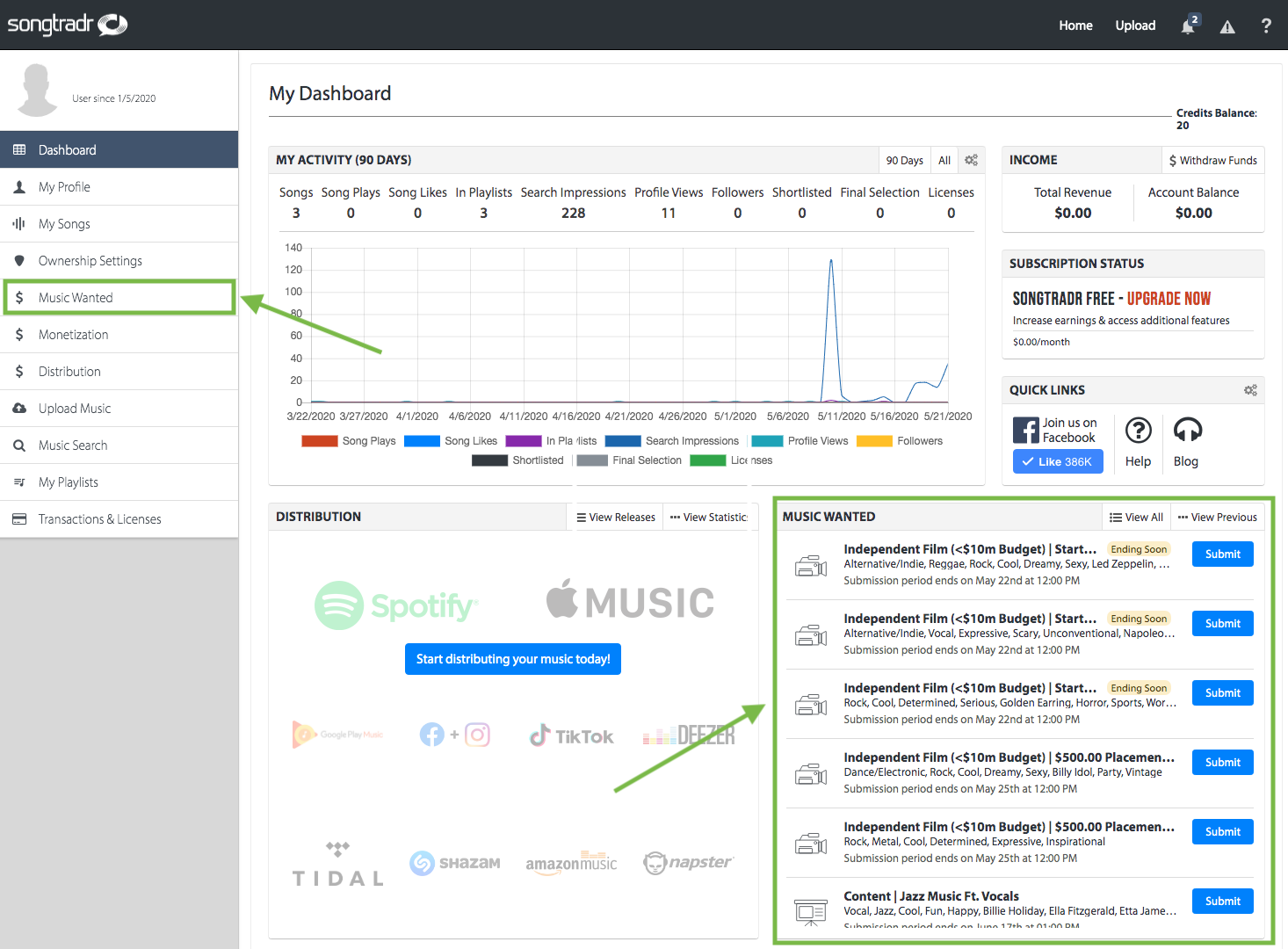Open Distribution in the sidebar

tap(119, 372)
